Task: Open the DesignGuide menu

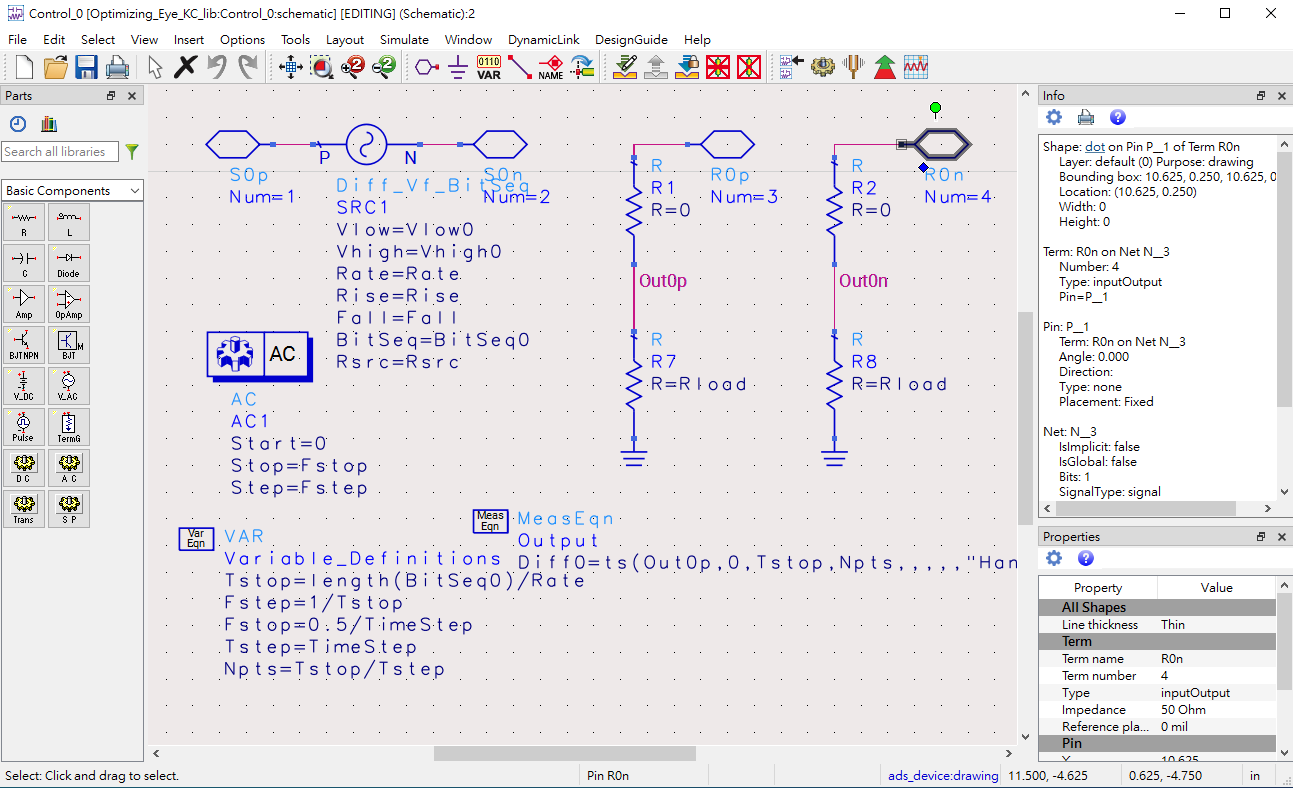Action: pos(631,40)
